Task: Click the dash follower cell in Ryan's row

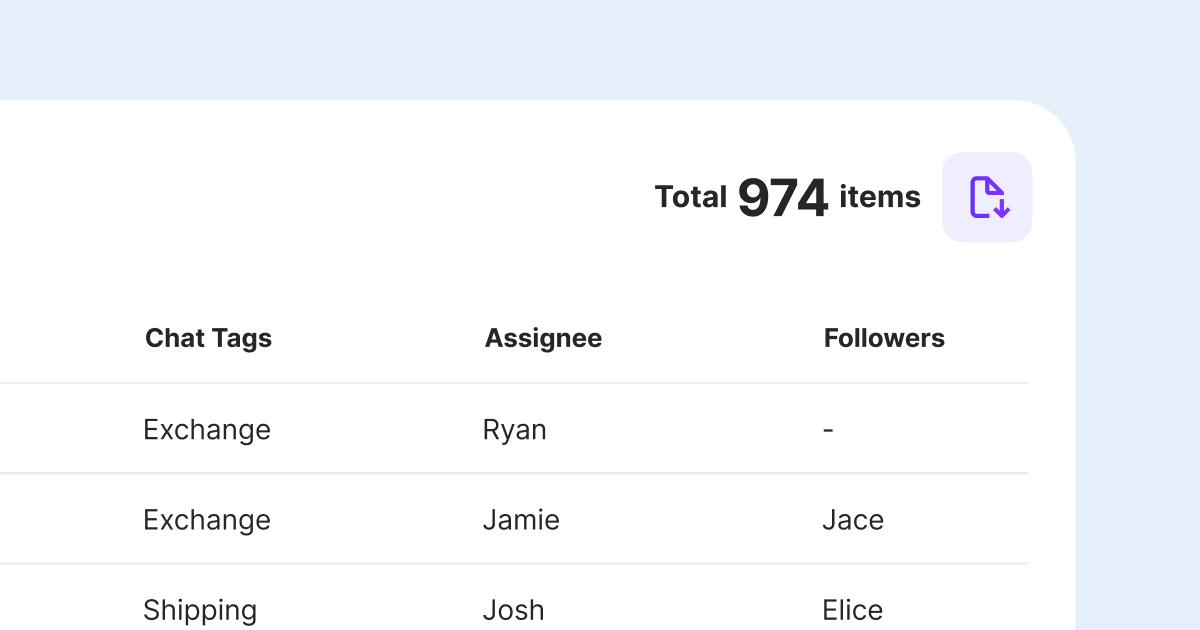Action: (828, 430)
